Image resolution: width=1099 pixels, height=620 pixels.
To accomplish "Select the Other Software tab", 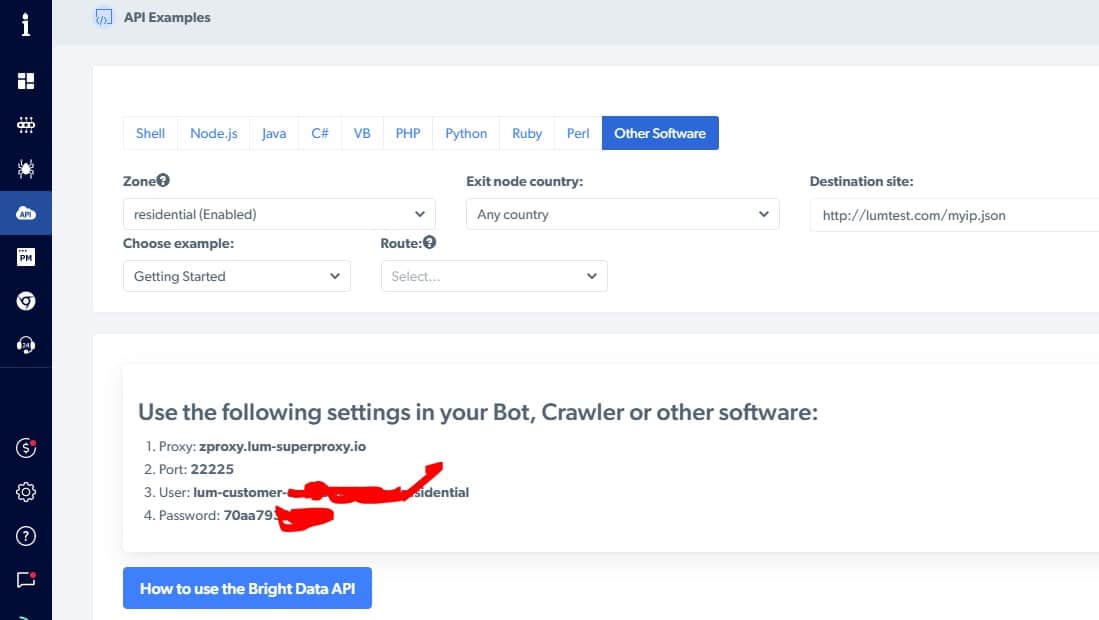I will coord(660,133).
